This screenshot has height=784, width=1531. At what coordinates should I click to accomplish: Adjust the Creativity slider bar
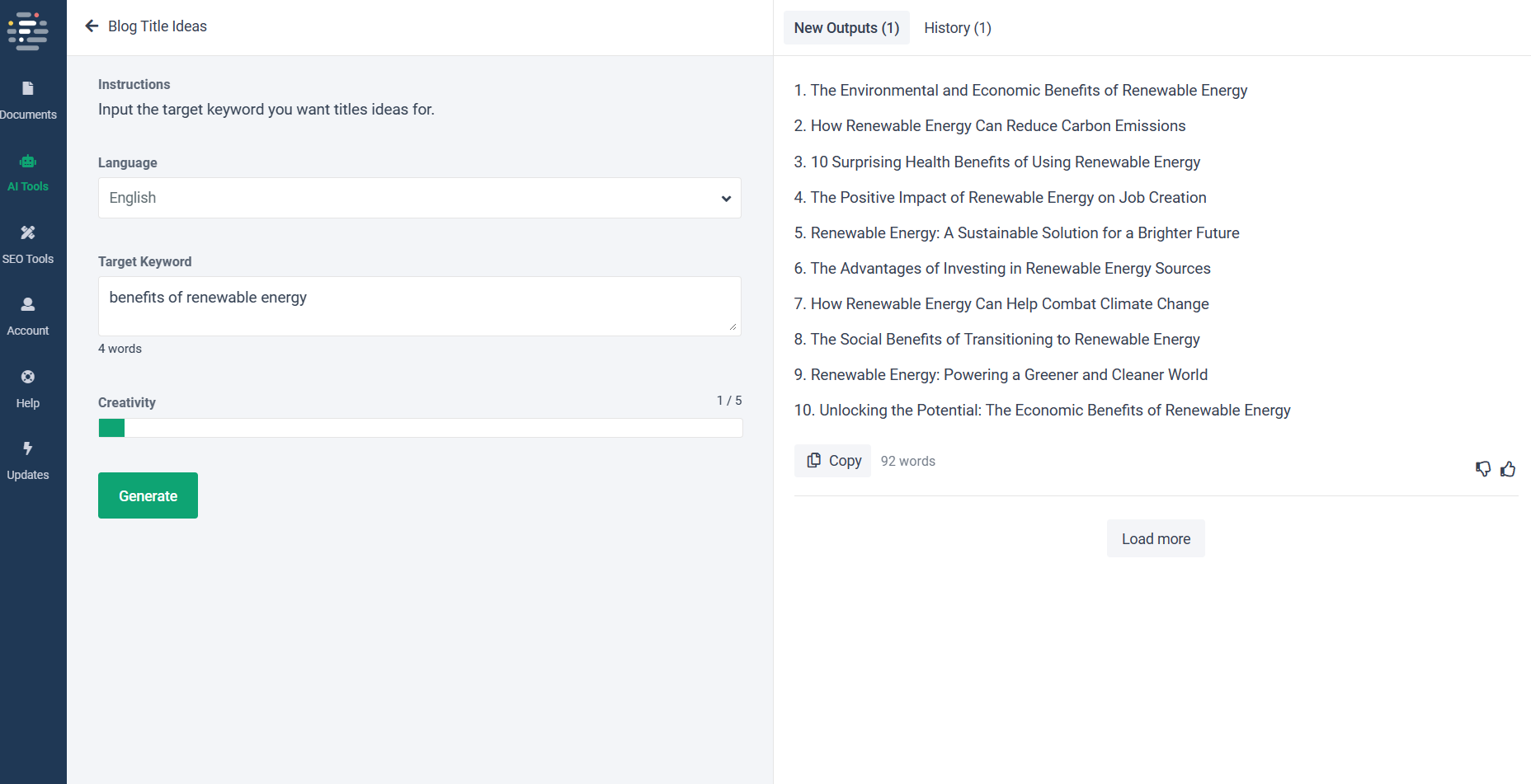pos(421,428)
